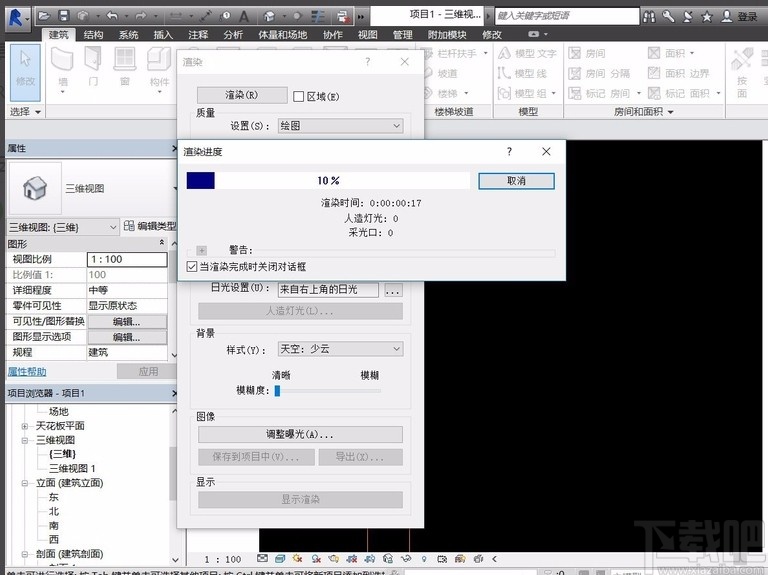Screen dimensions: 768x575
Task: Click the Save disk icon
Action: (x=64, y=16)
